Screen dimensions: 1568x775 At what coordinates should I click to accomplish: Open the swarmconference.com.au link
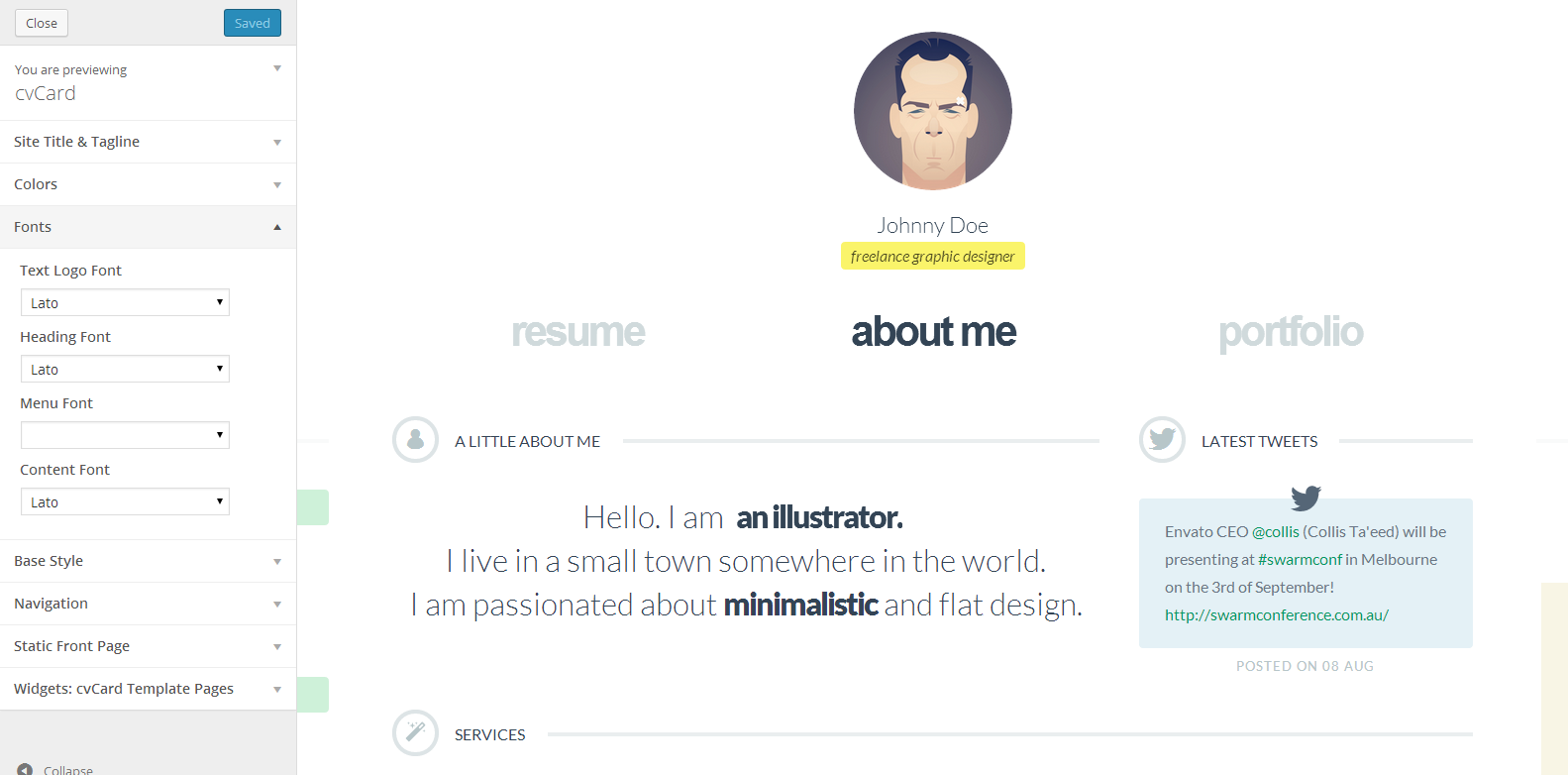point(1276,615)
